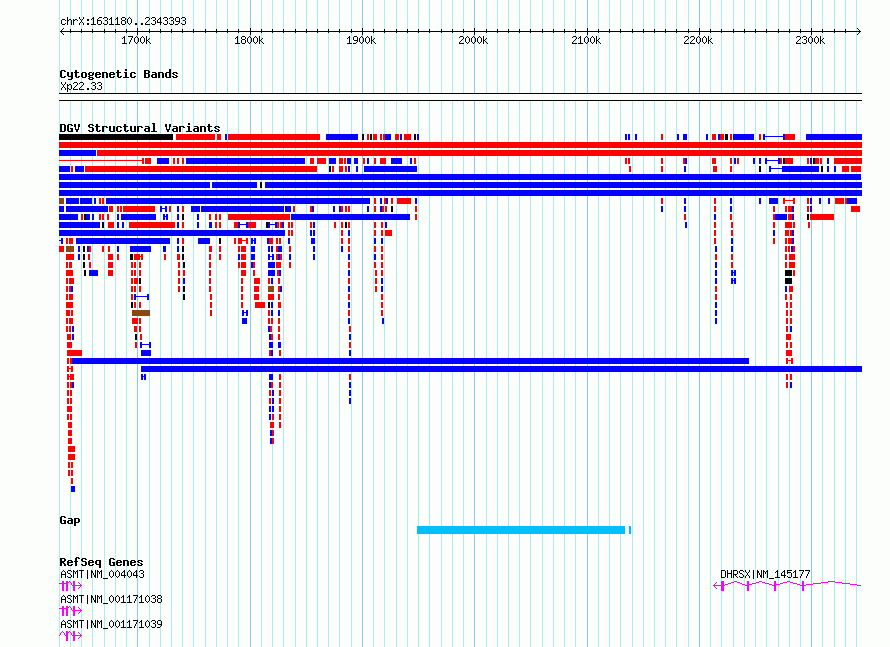Click the left arrowhead of the ruler
890x647 pixels.
pos(62,31)
